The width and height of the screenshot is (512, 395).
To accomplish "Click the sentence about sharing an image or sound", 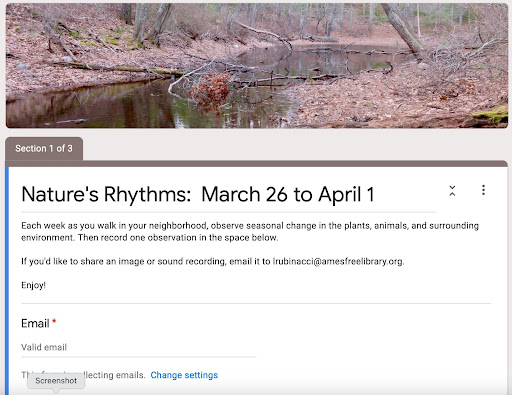I will [213, 261].
